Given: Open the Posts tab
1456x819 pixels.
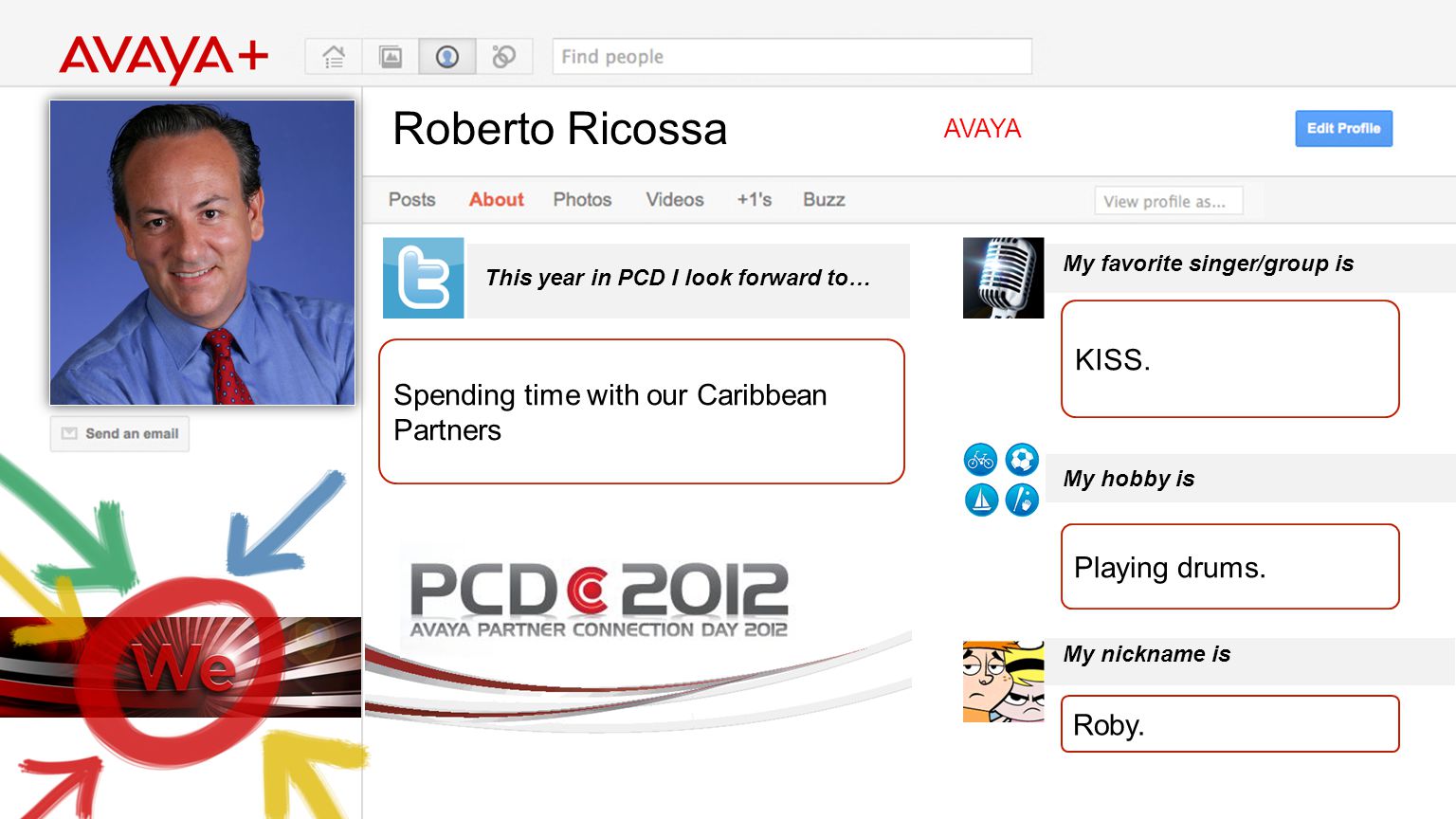Looking at the screenshot, I should 411,200.
